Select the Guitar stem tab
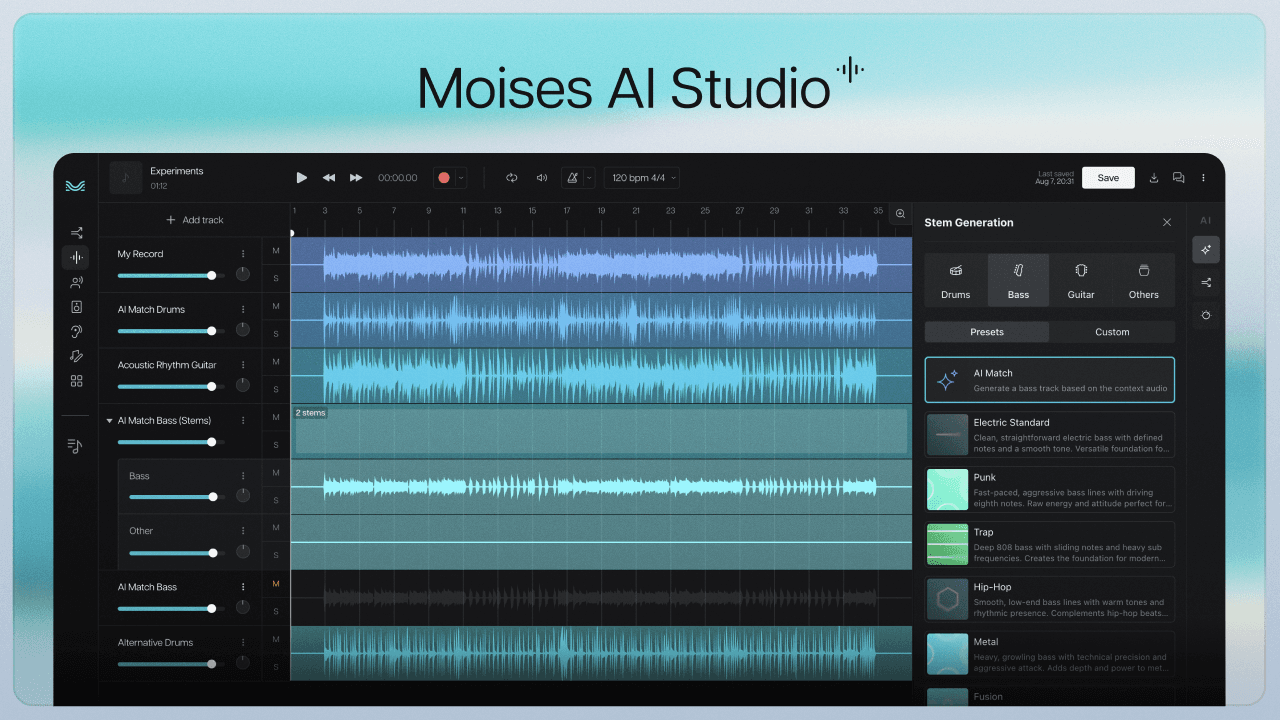 (x=1081, y=280)
